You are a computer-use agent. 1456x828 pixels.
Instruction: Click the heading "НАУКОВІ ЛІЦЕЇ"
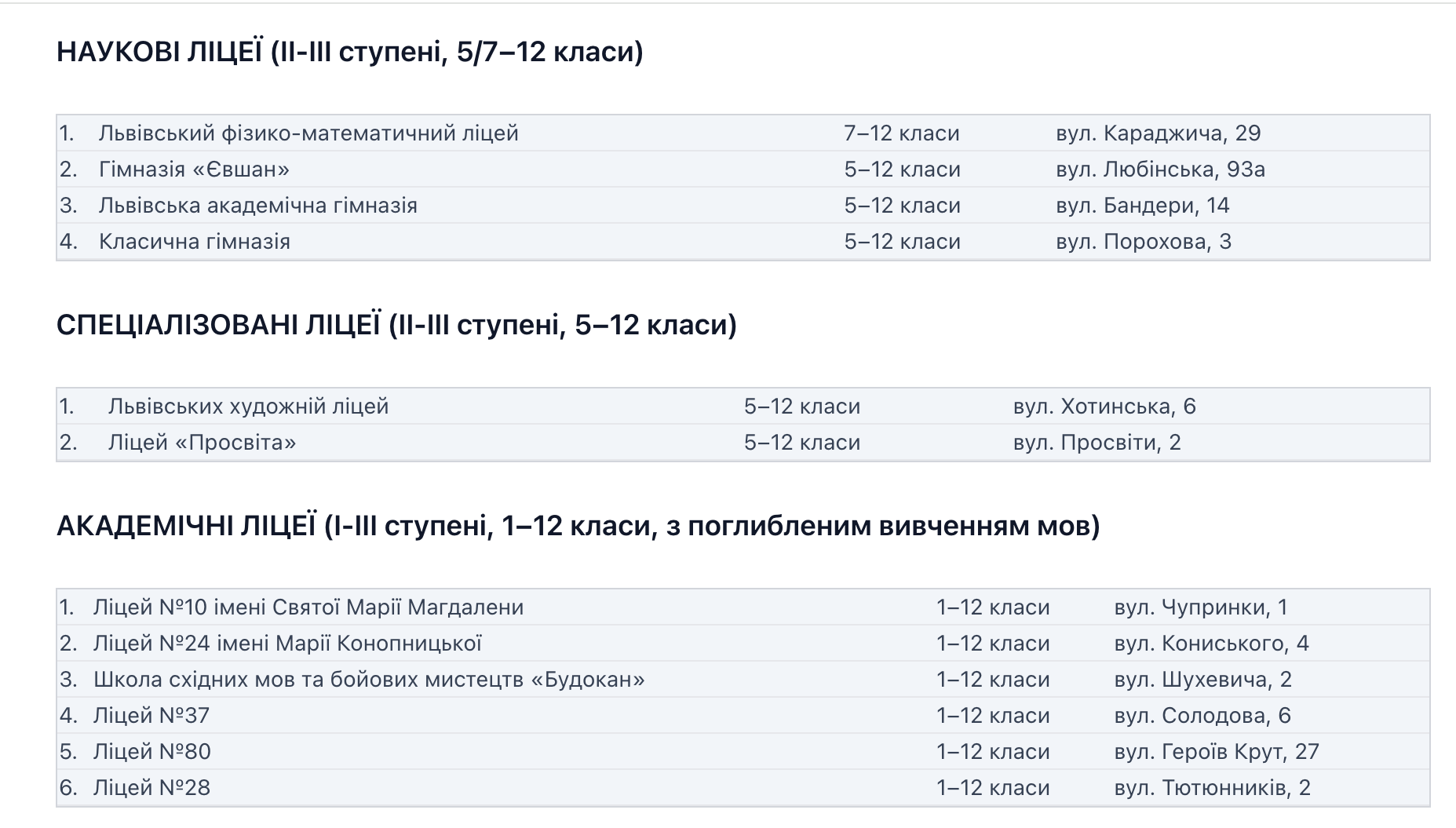tap(349, 52)
